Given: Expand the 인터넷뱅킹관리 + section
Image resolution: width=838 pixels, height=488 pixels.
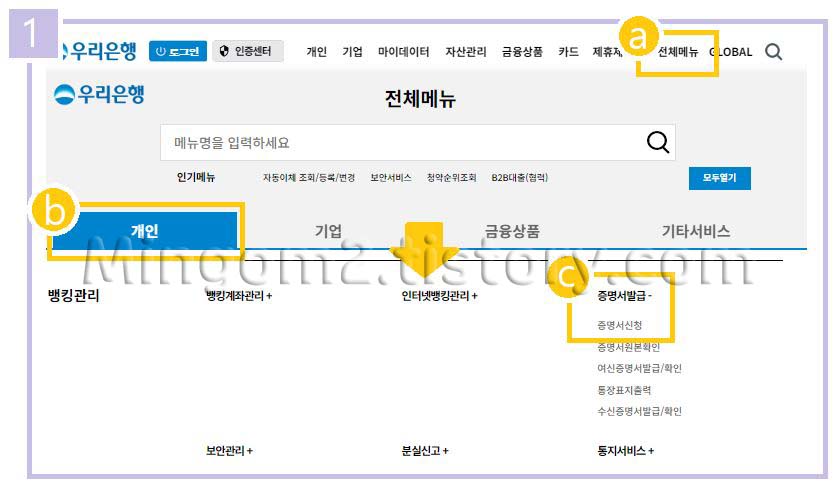Looking at the screenshot, I should tap(439, 296).
